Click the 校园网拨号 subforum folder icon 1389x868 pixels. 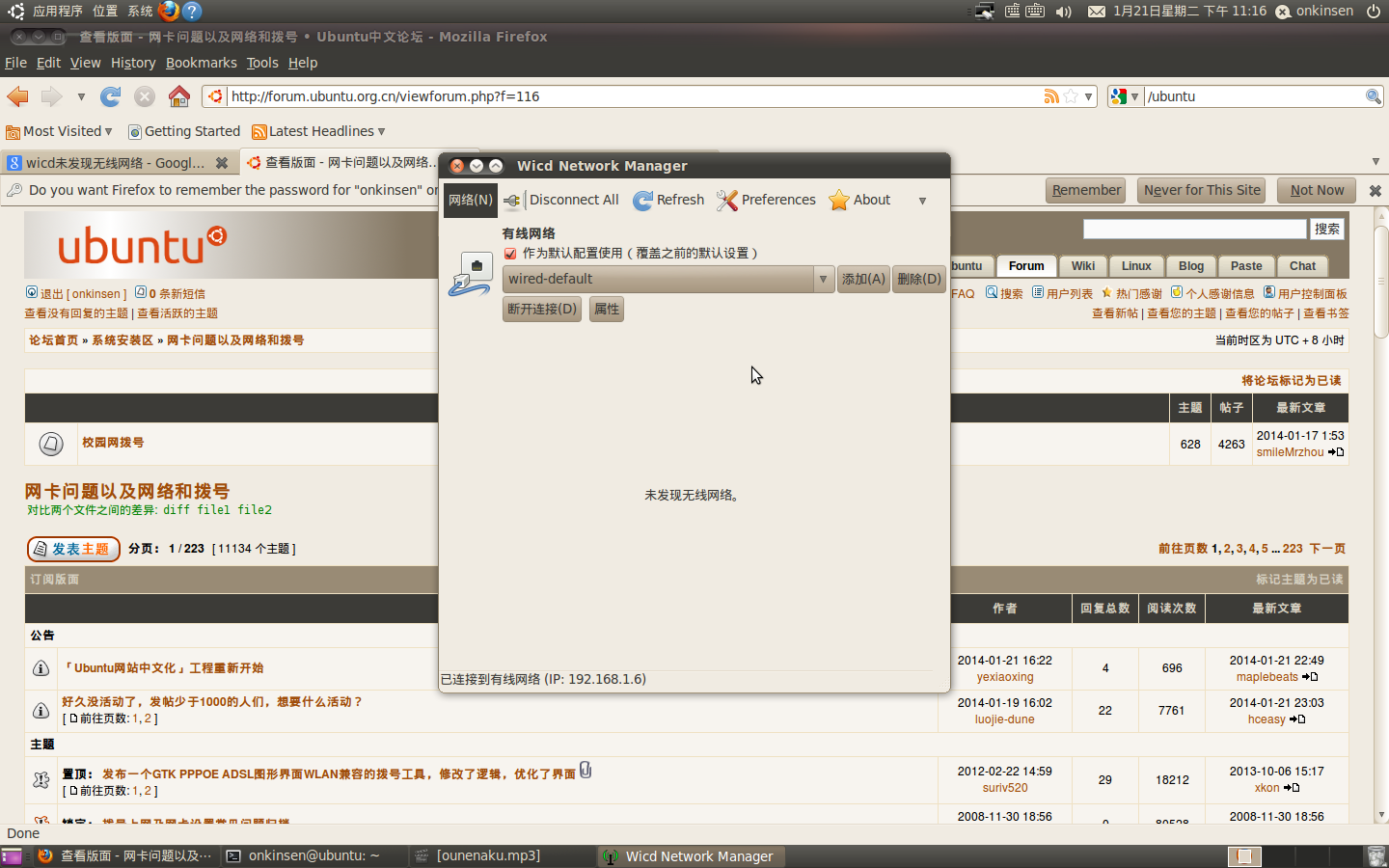[51, 444]
